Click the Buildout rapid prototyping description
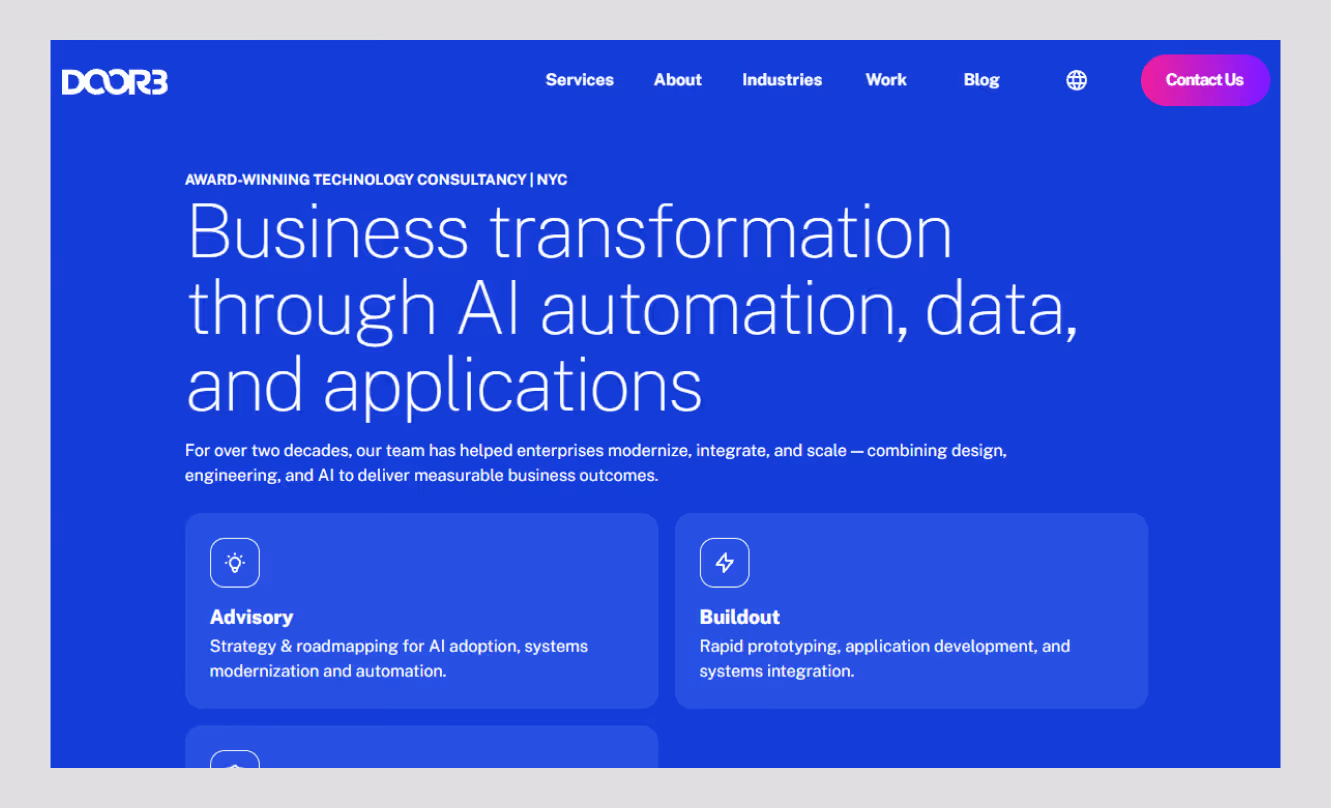1331x808 pixels. coord(885,658)
